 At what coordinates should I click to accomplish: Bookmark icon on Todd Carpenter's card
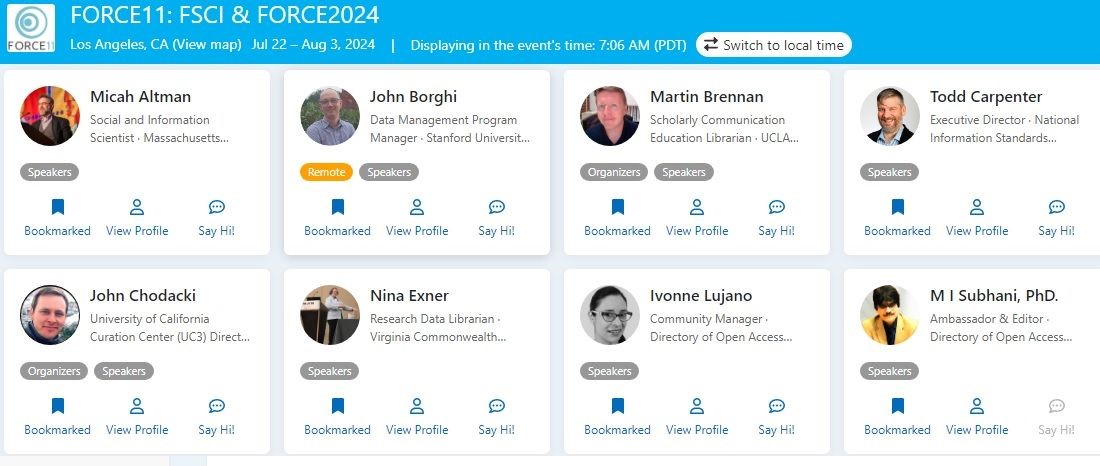(x=897, y=208)
